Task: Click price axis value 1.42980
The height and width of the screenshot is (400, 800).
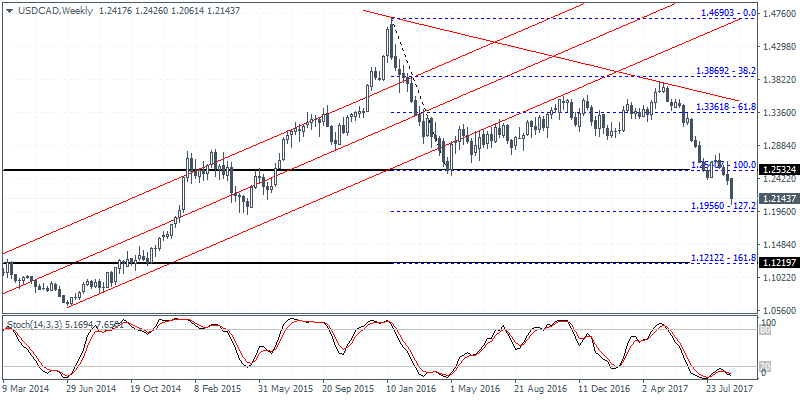Action: (x=779, y=46)
